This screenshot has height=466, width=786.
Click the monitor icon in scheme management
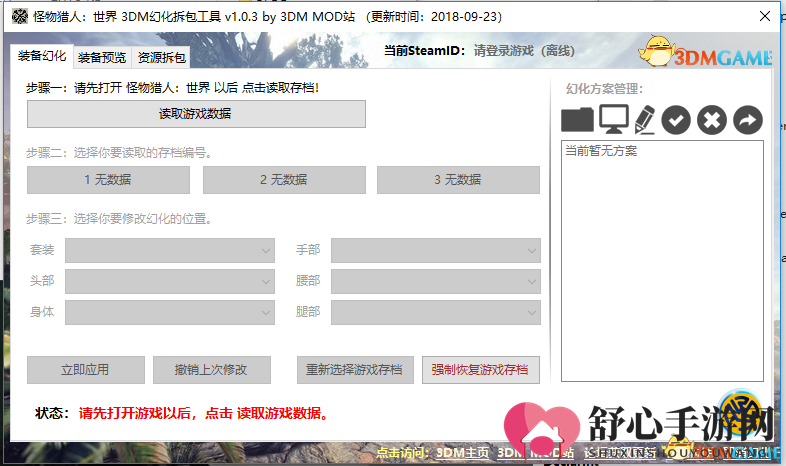pos(614,119)
